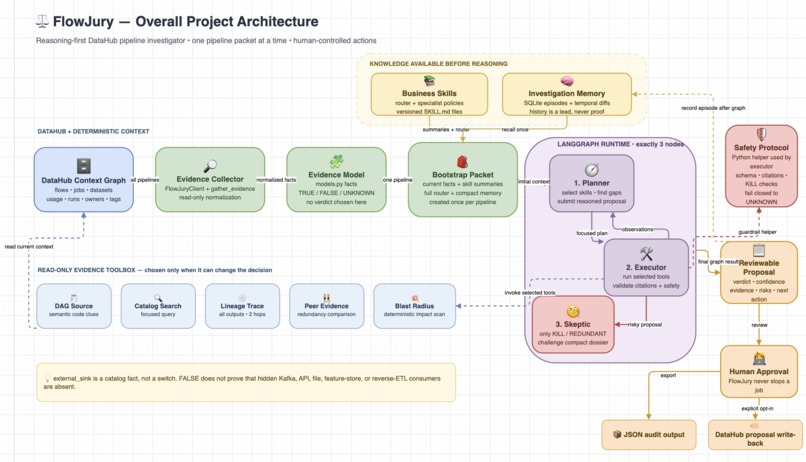Click 'KNOWLEDGE AVAILABLE BEFORE REASONING' group heading

point(438,64)
